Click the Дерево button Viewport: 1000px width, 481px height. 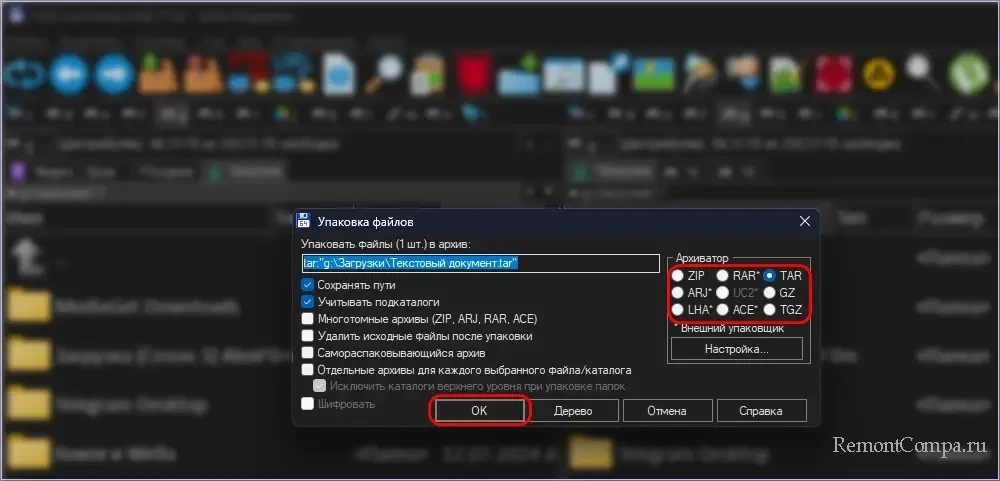pyautogui.click(x=573, y=411)
